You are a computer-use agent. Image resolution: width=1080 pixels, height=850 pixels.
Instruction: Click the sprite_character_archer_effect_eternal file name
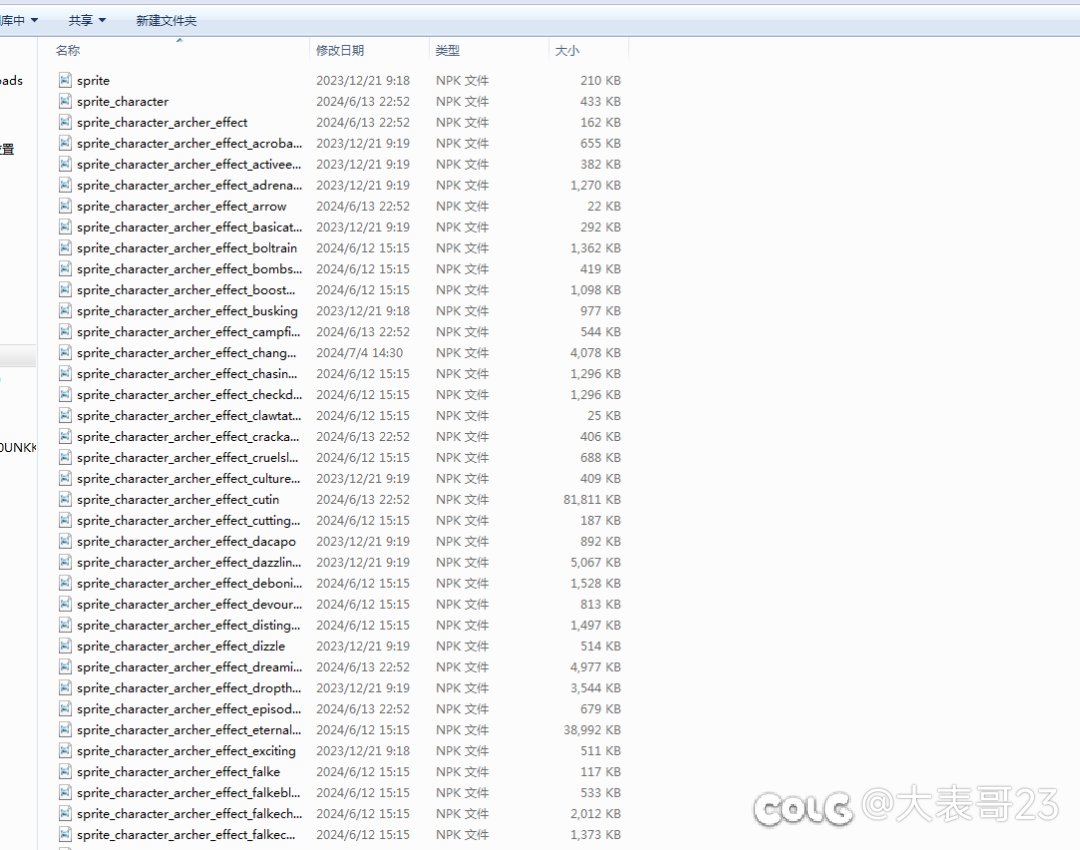(189, 729)
